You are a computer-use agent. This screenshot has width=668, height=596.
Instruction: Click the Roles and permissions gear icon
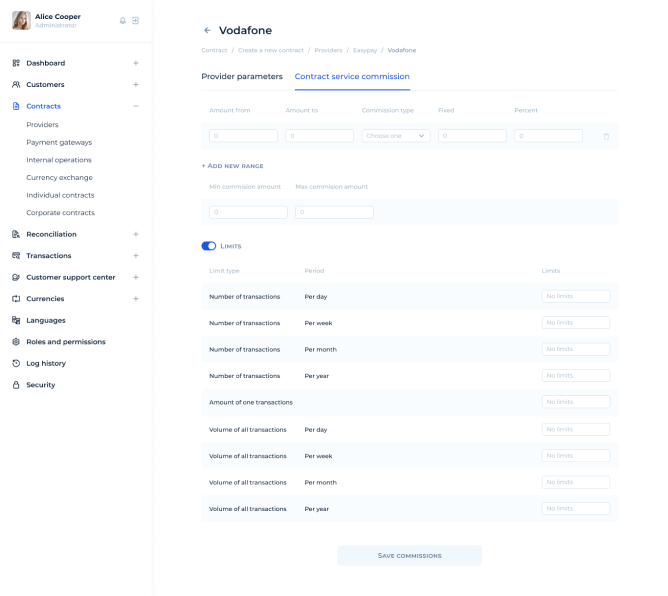16,342
